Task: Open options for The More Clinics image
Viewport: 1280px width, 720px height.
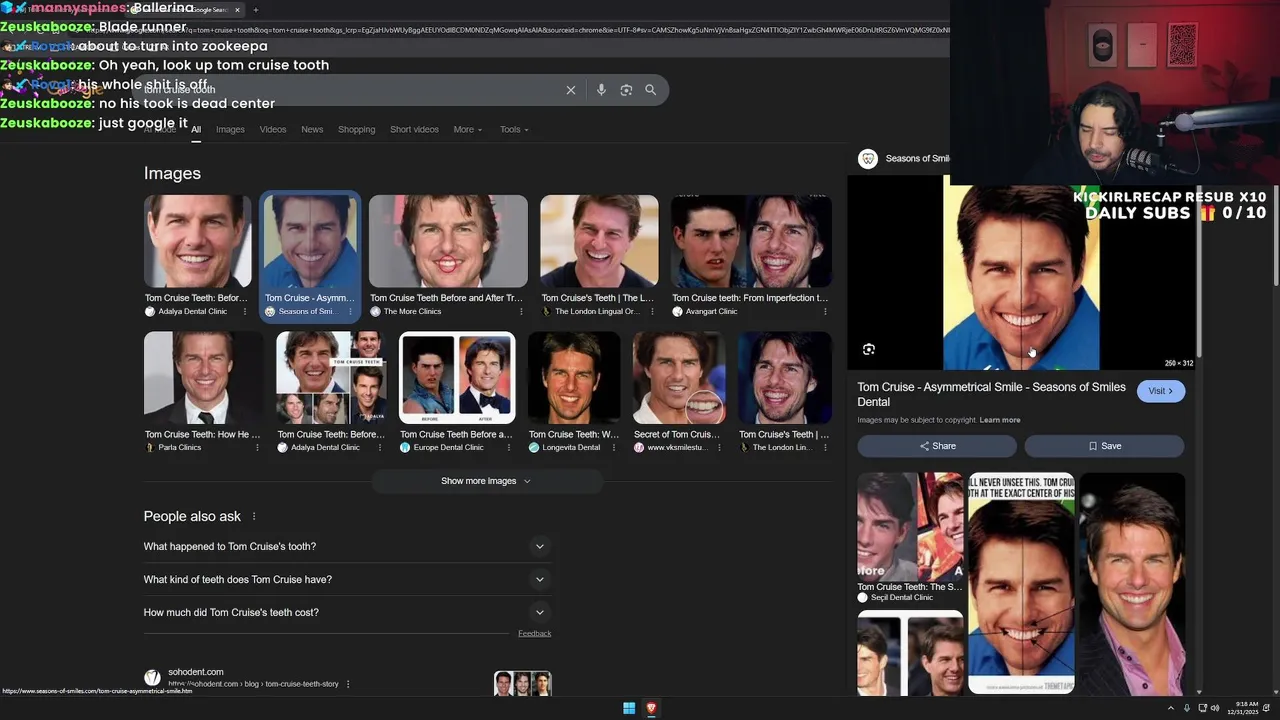Action: [519, 311]
